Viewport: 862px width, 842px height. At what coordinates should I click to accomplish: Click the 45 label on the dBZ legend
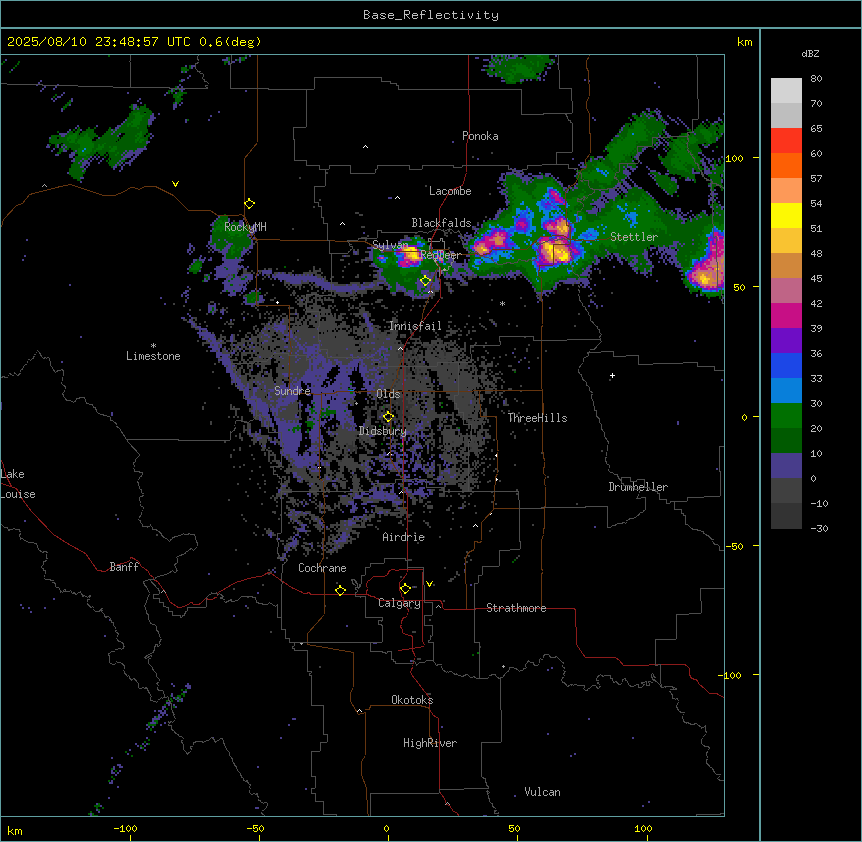[x=816, y=279]
